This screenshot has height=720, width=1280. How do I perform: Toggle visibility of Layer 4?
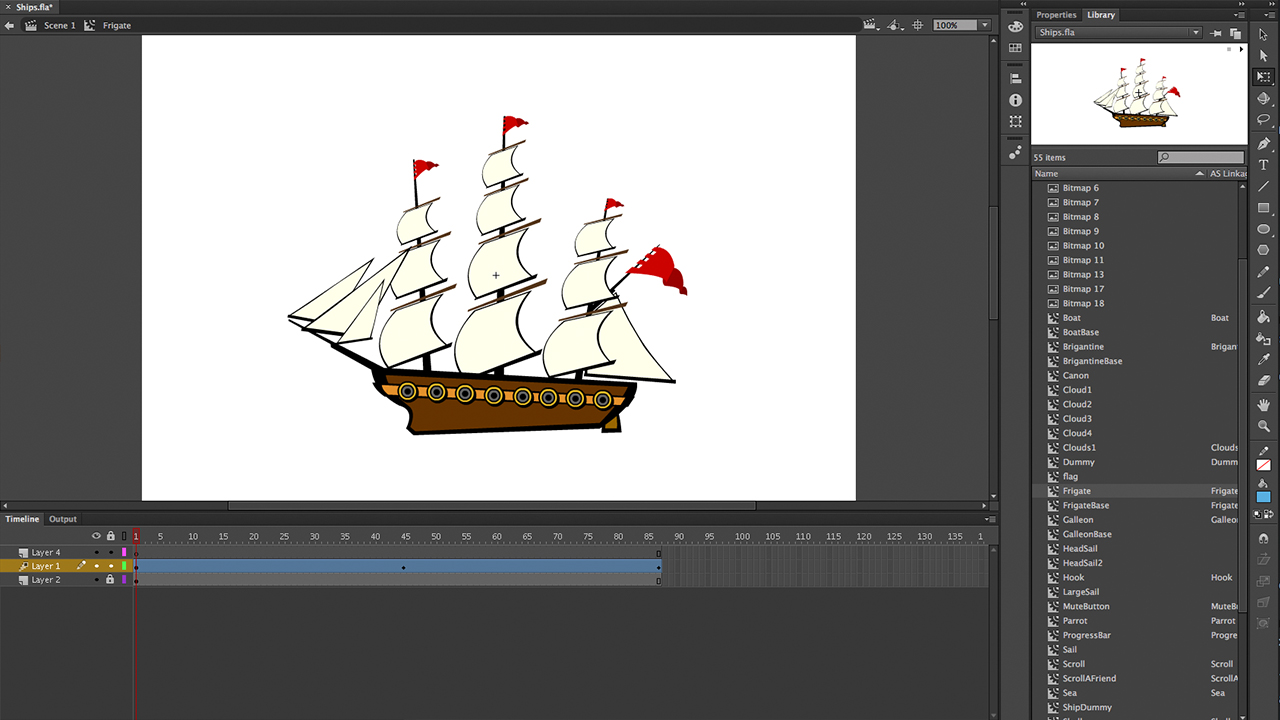pos(97,552)
